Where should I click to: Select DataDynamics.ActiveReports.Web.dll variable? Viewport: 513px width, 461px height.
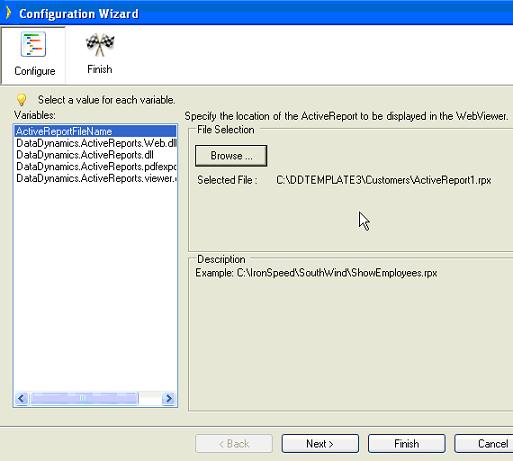95,143
